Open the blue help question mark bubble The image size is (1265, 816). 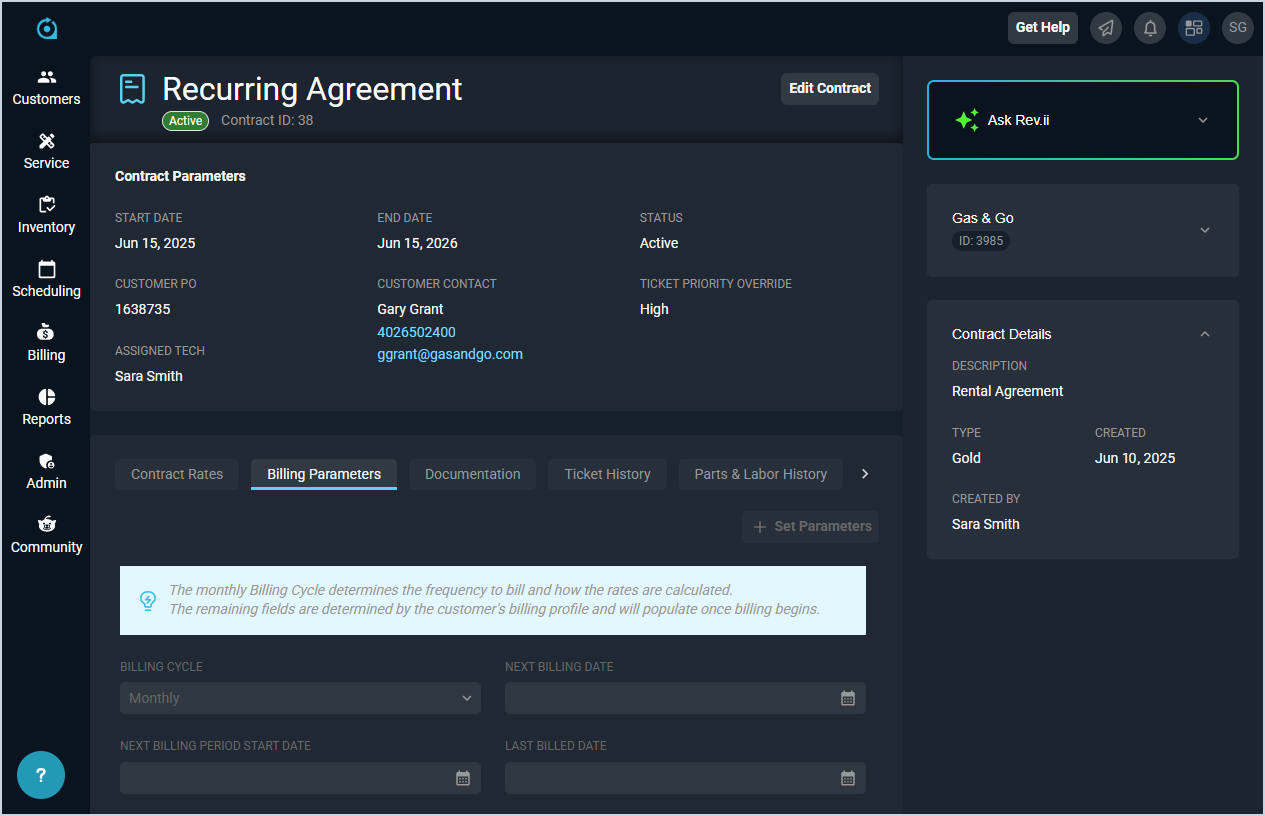41,775
